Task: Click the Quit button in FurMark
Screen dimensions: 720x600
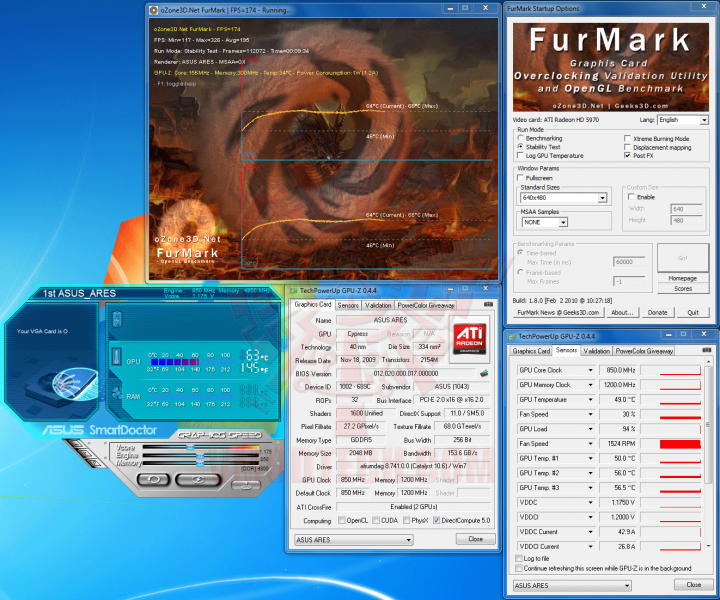Action: click(693, 313)
